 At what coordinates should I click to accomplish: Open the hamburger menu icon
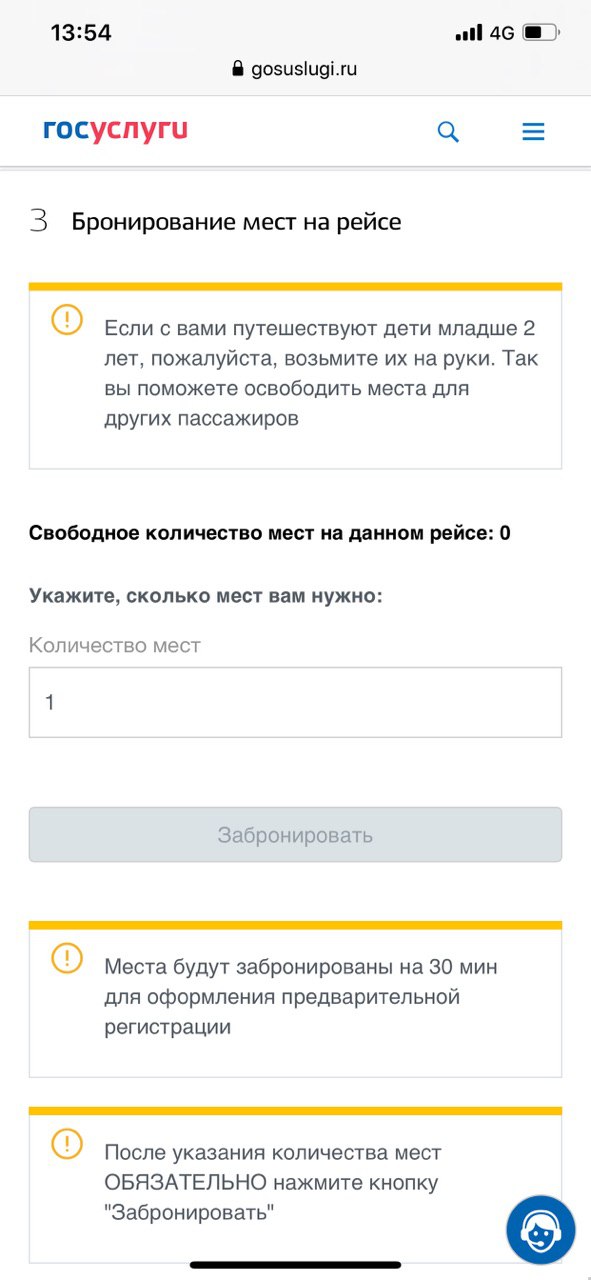click(x=533, y=132)
